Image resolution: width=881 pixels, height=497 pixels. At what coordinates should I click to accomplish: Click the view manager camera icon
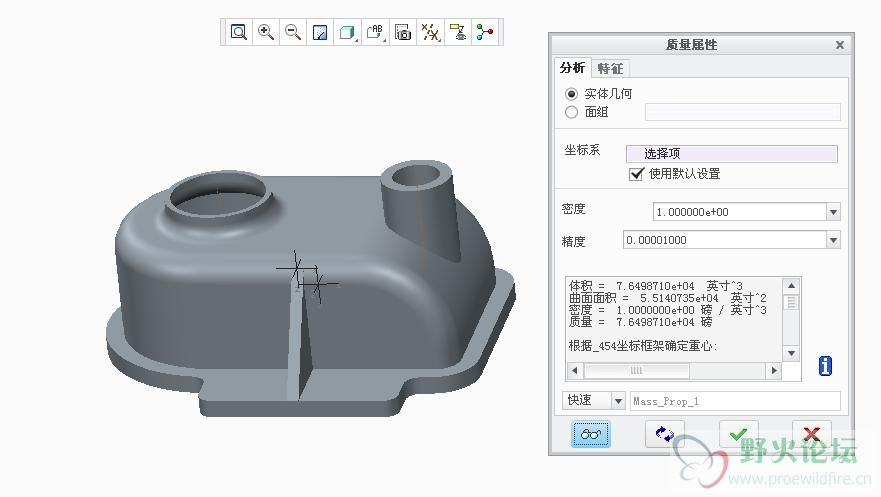point(402,32)
